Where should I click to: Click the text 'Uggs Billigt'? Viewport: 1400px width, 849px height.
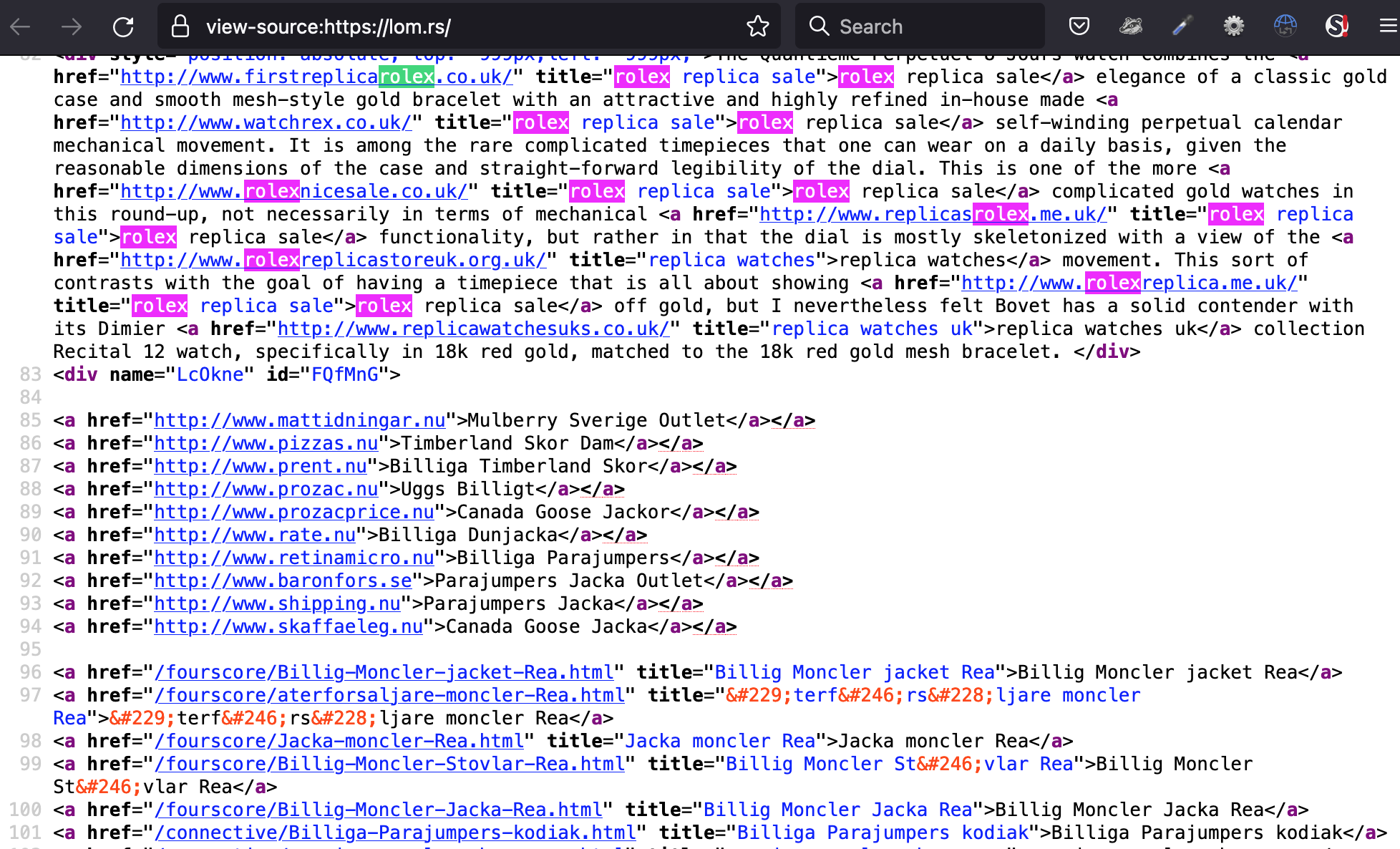[x=468, y=489]
